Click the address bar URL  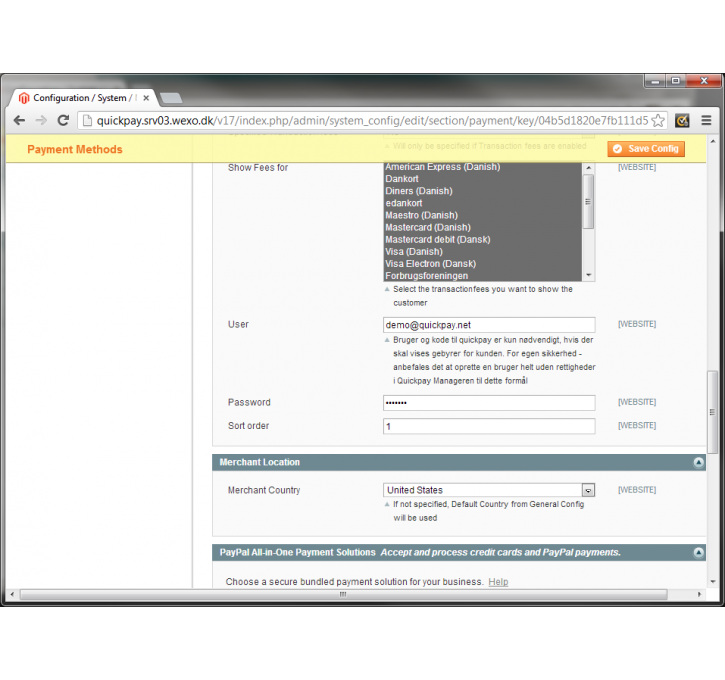[372, 121]
